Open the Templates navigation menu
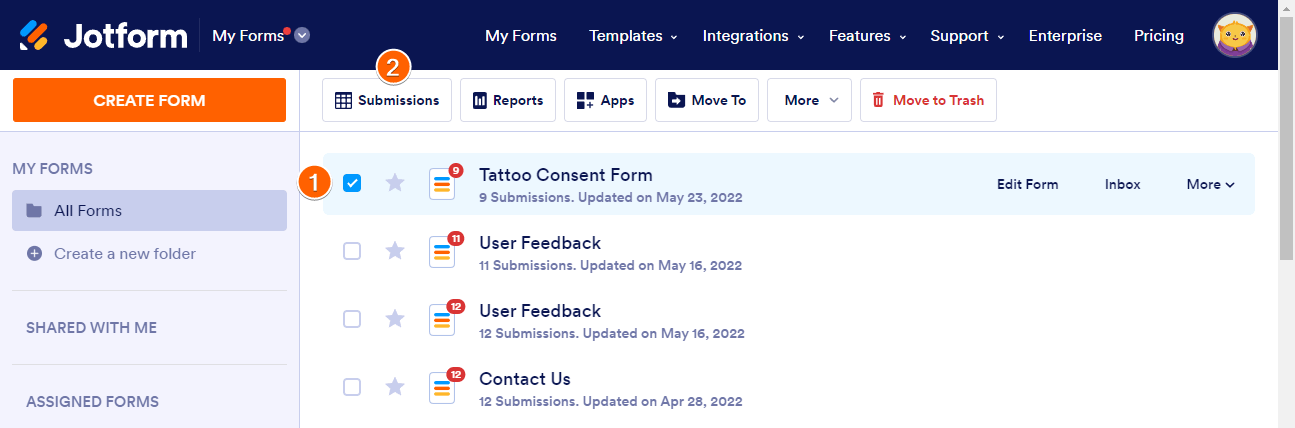Viewport: 1295px width, 428px height. coord(633,36)
